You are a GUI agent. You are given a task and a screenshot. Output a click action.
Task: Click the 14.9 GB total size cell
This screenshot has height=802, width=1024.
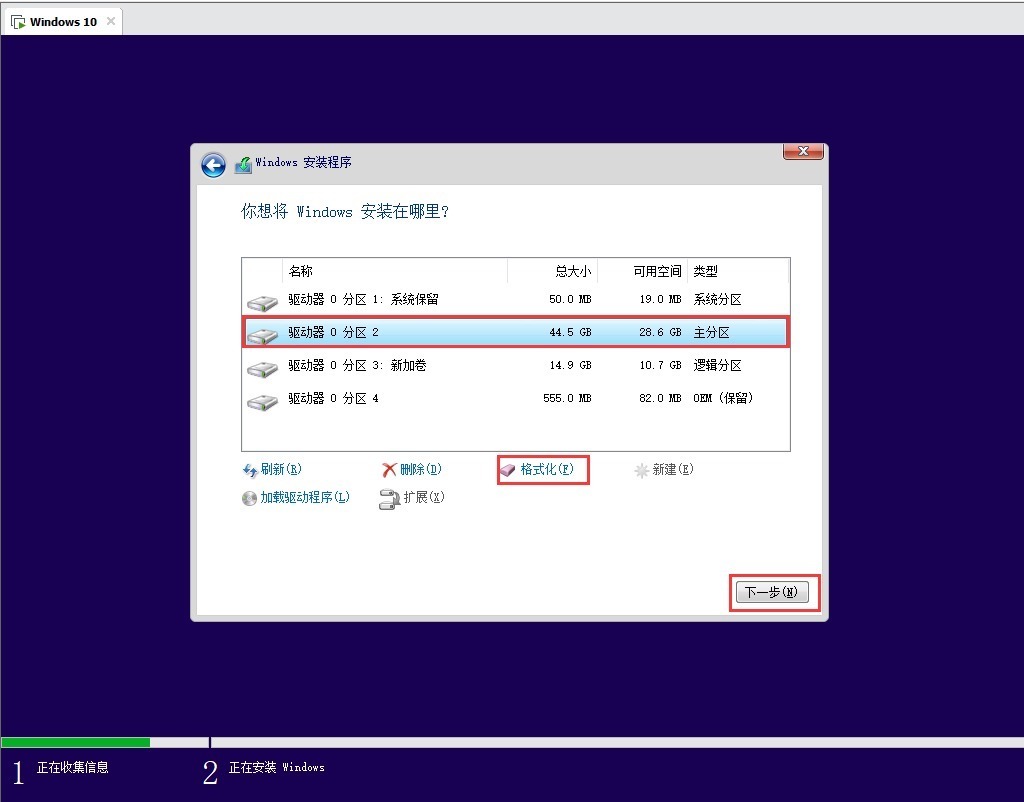click(x=570, y=365)
